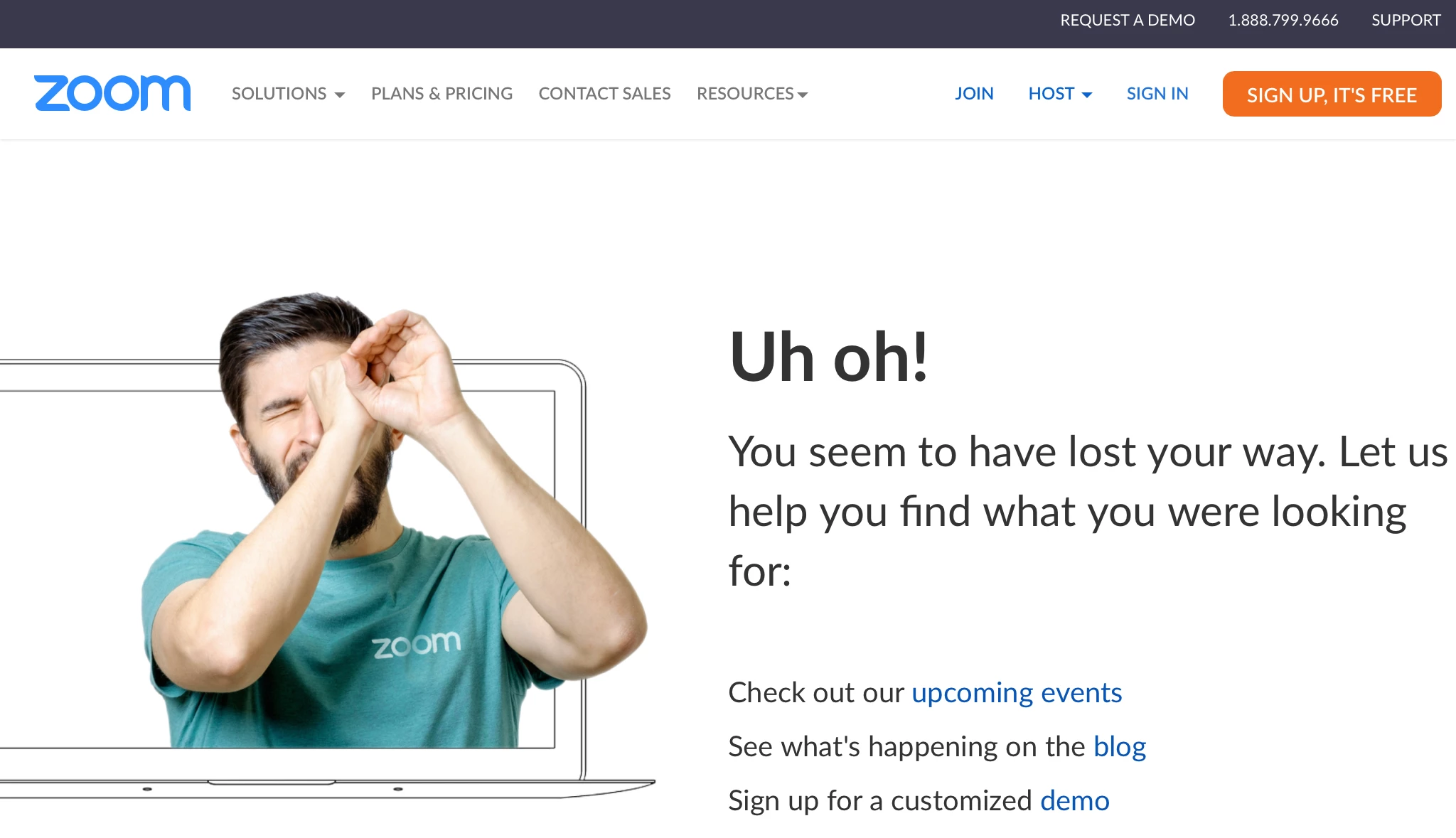1456x838 pixels.
Task: Click the Zoom logo in header
Action: pyautogui.click(x=112, y=93)
